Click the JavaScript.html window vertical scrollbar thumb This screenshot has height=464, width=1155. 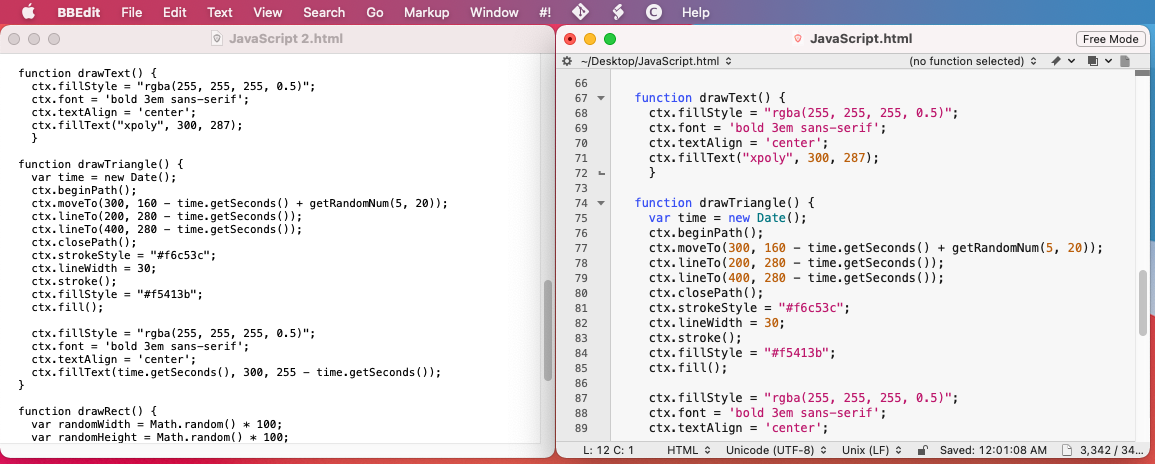[x=1142, y=303]
